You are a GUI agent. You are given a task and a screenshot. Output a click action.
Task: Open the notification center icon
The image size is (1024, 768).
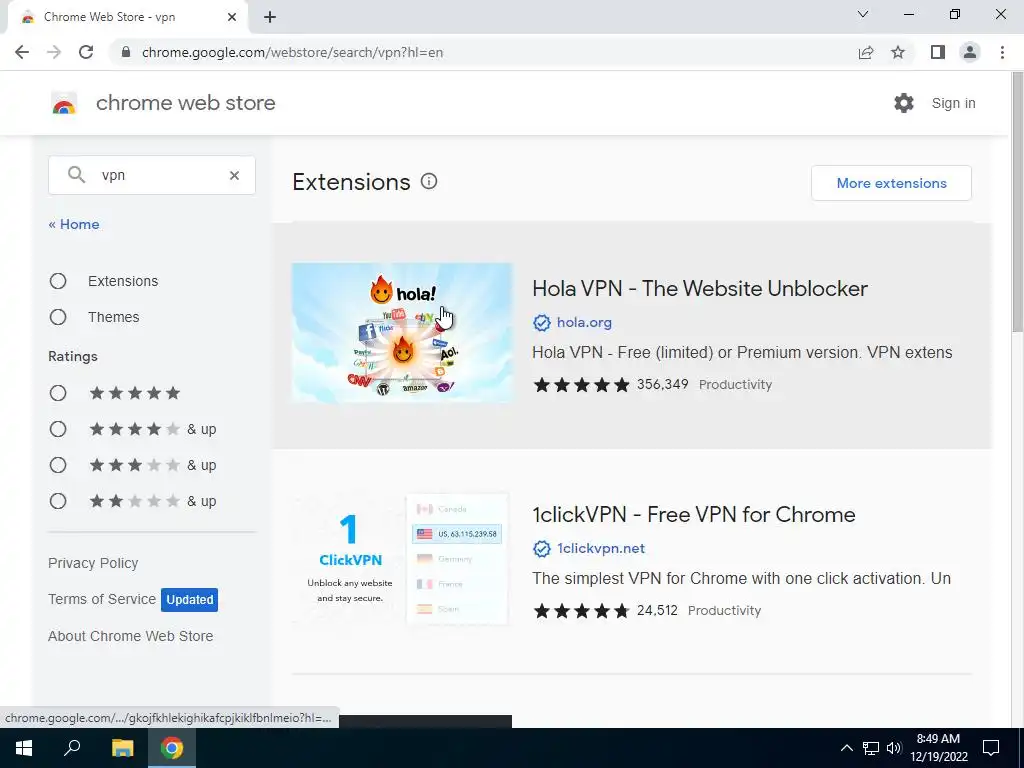tap(991, 748)
